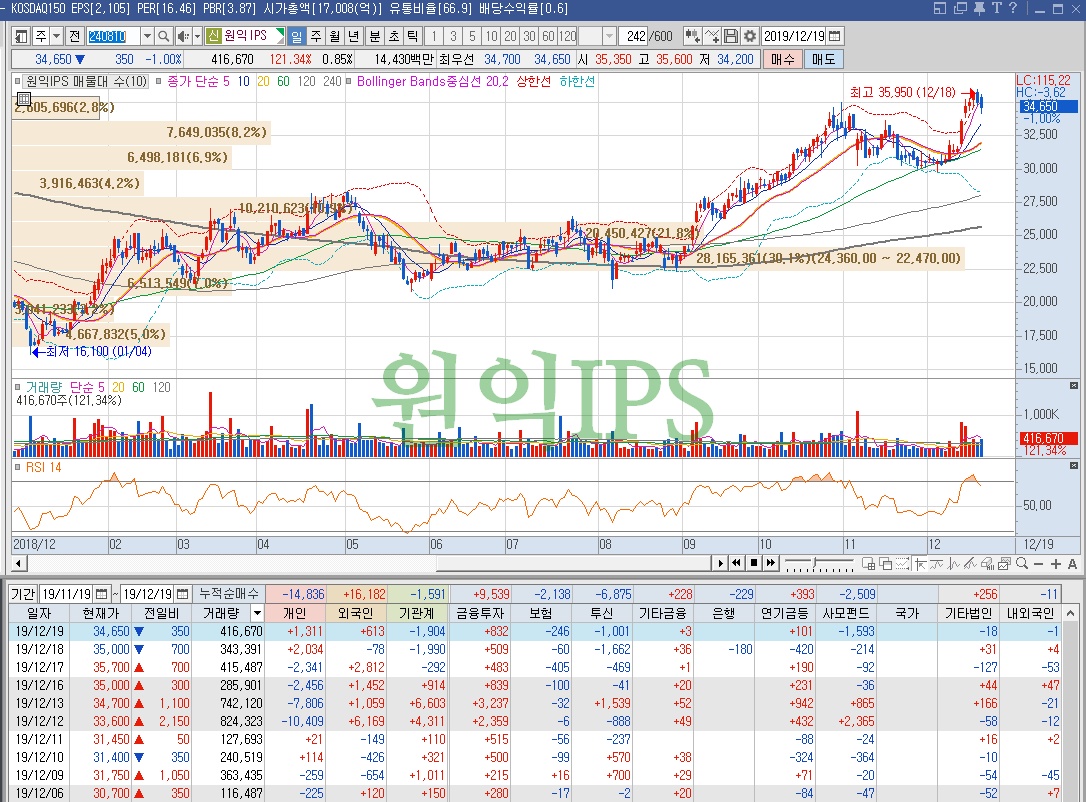Click the 매도 (sell) button

824,60
